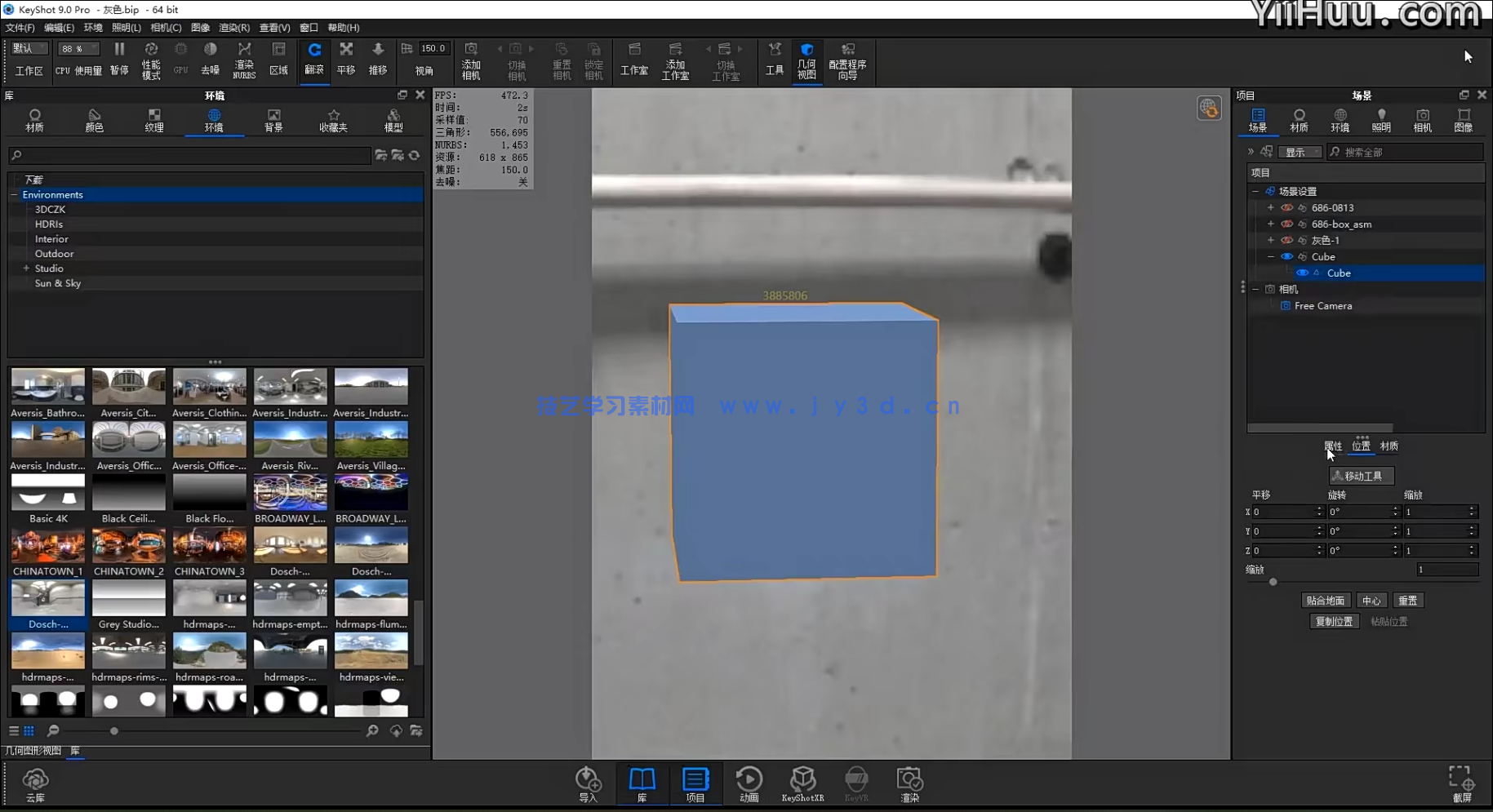Screen dimensions: 1493x812
Task: Expand the Studio environments folder
Action: click(26, 268)
